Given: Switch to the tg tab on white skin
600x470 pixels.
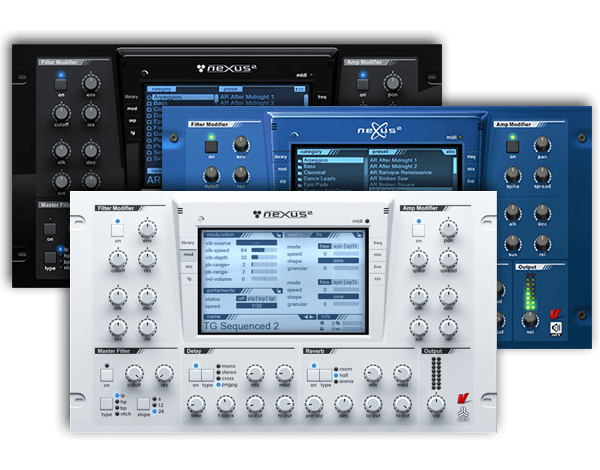Looking at the screenshot, I should 188,279.
